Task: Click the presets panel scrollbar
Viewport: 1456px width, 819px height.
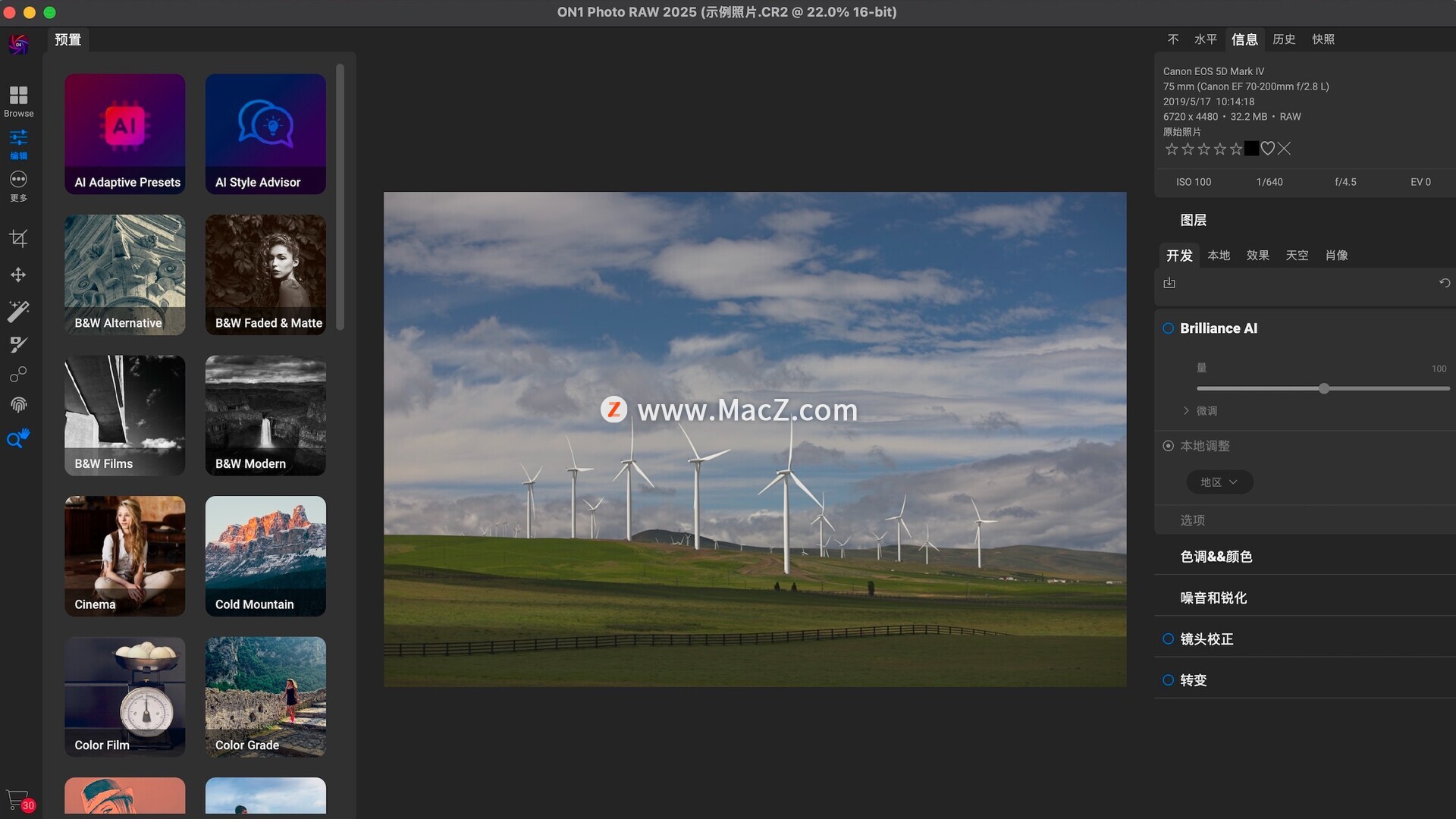Action: click(x=340, y=197)
